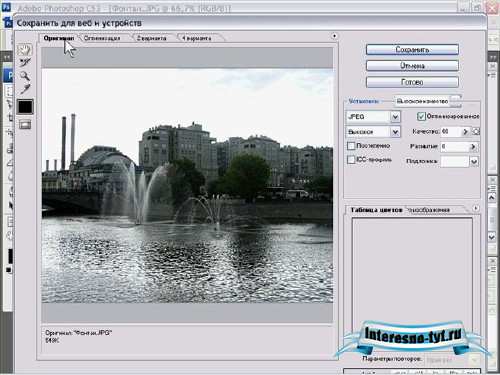Enable the Постепенно checkbox
Image resolution: width=500 pixels, height=375 pixels.
[x=351, y=146]
